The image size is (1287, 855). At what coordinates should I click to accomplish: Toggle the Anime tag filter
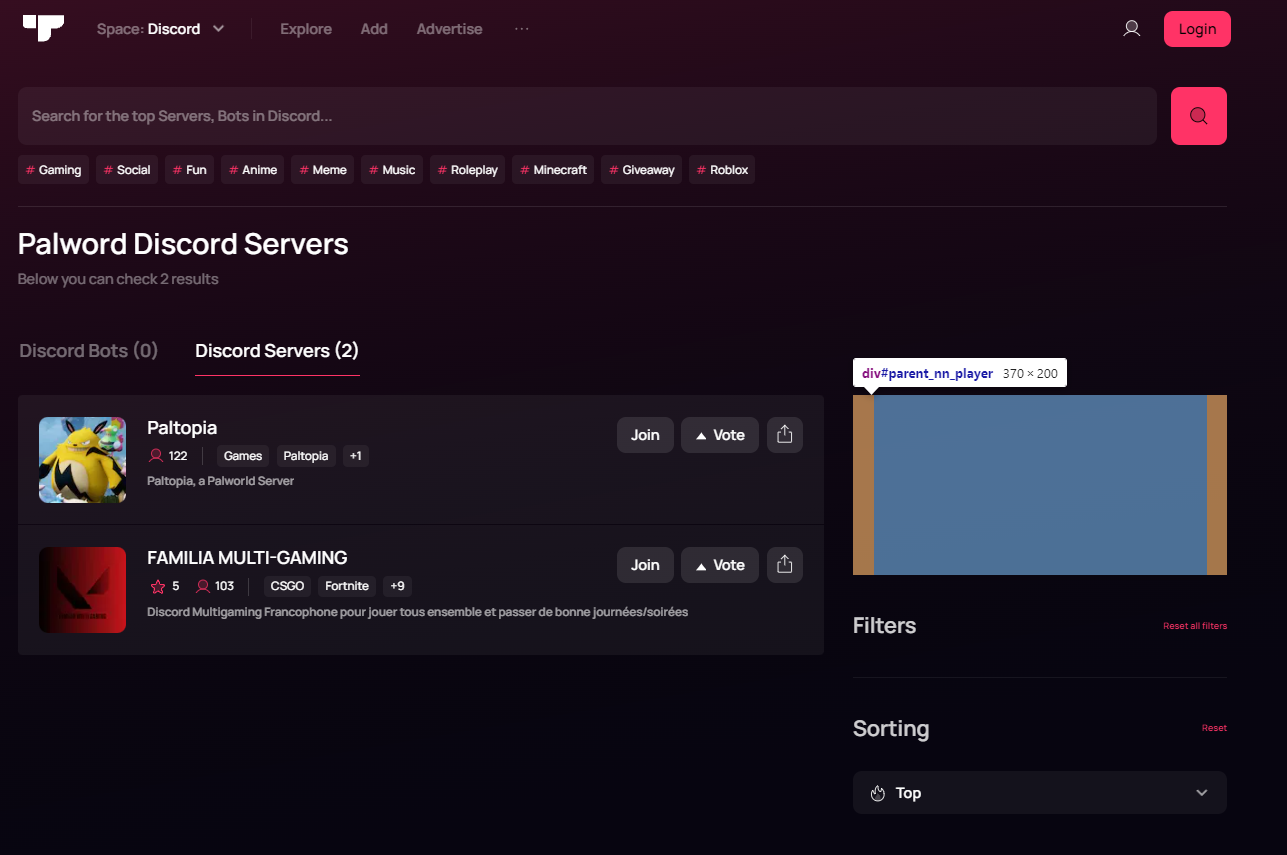coord(252,169)
